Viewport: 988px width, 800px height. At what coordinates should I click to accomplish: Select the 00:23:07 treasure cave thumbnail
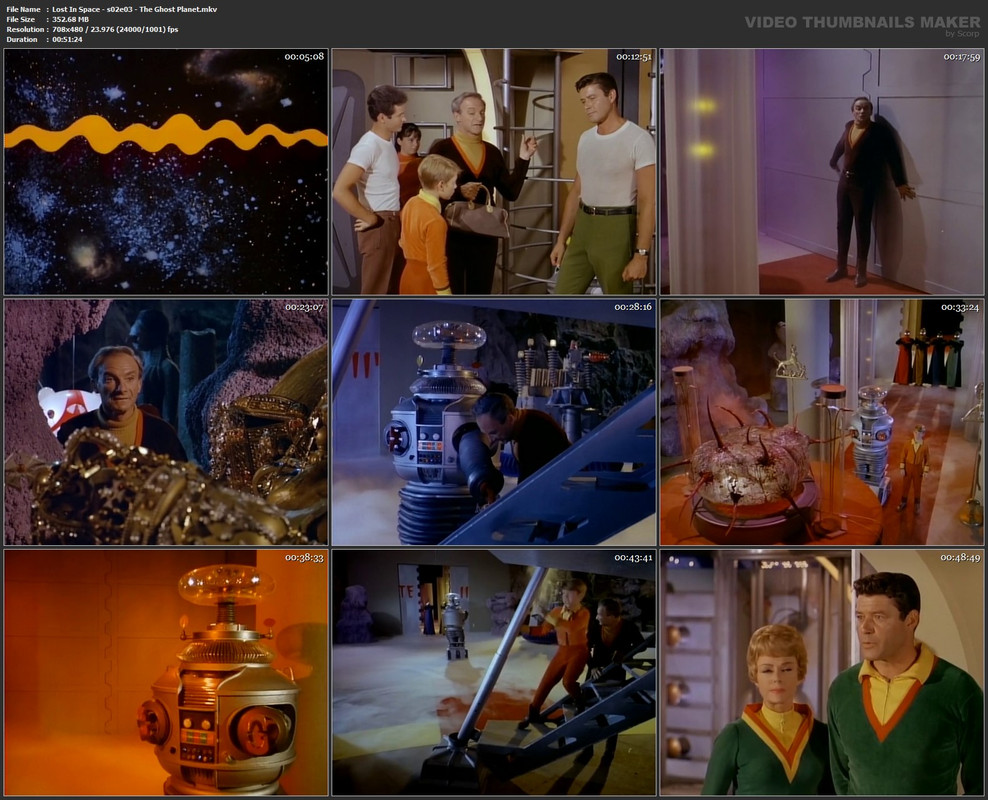166,422
